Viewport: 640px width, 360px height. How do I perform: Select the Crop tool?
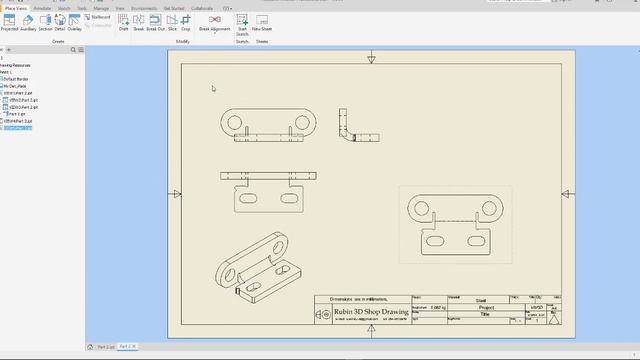coord(186,22)
